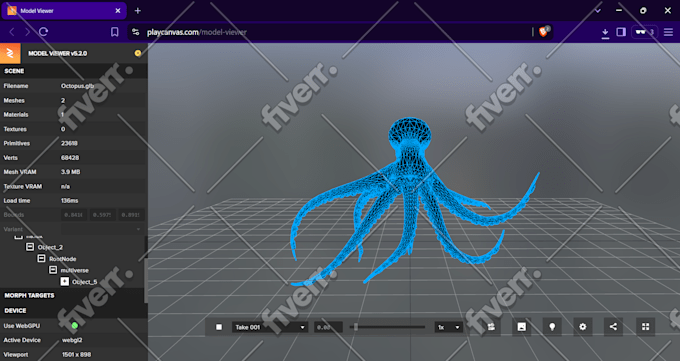Click the Verts value 68428
Image resolution: width=680 pixels, height=361 pixels.
(x=70, y=158)
